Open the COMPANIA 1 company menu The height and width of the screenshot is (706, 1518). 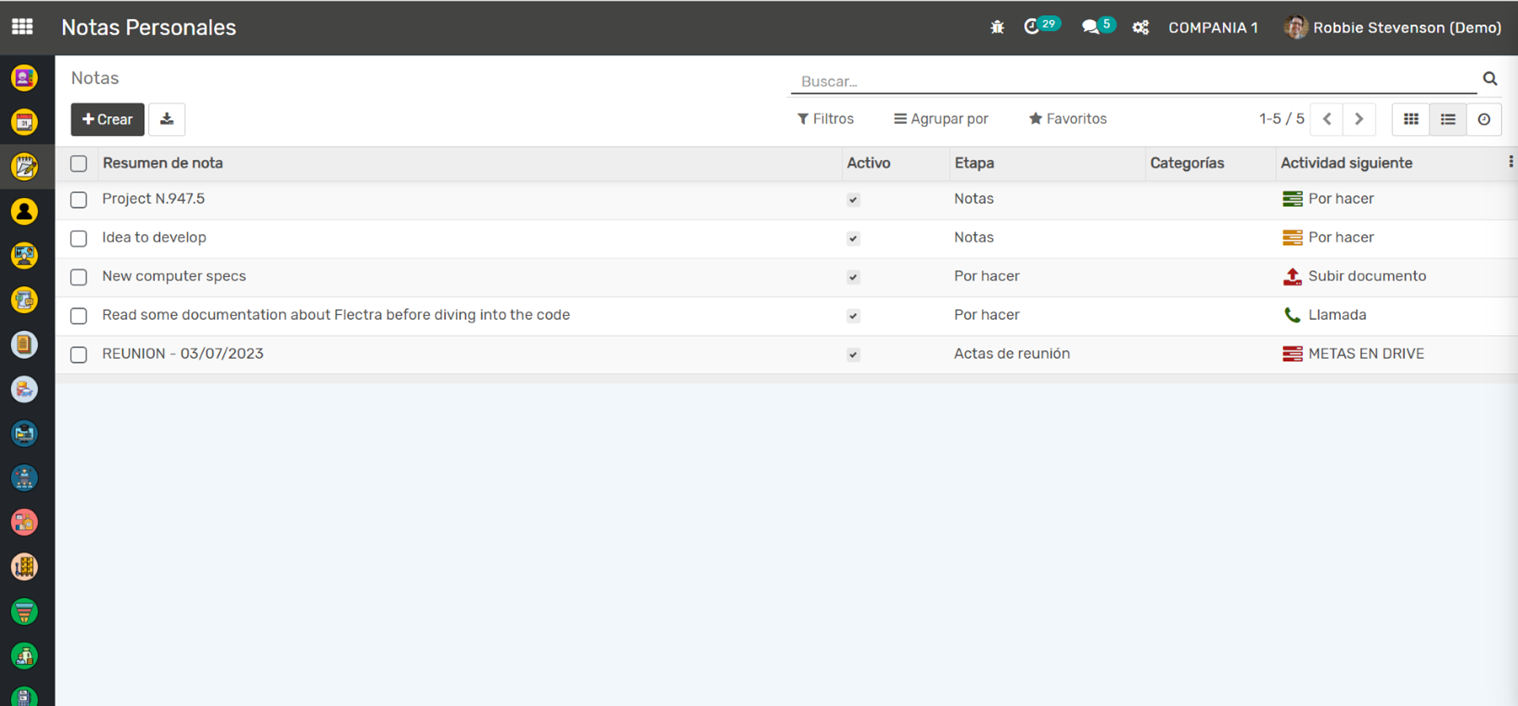pos(1213,28)
